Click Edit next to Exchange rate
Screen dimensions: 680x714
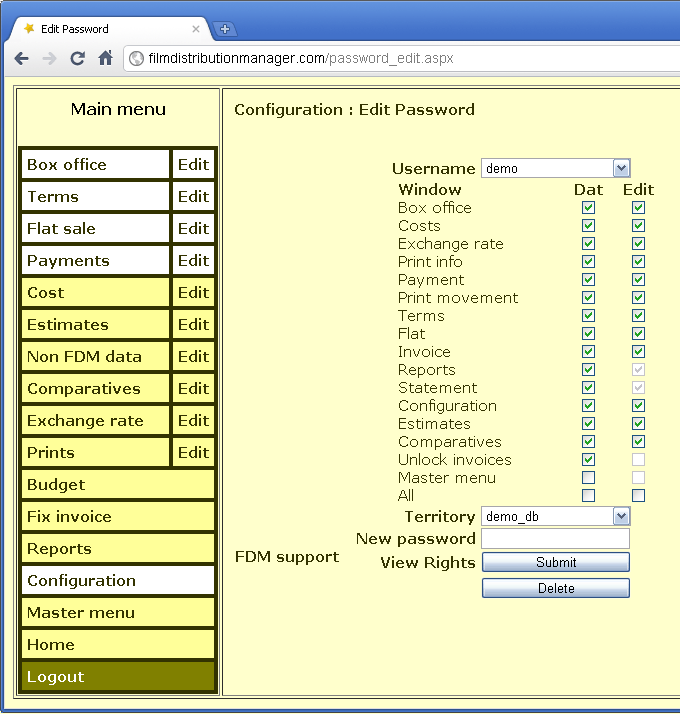pyautogui.click(x=193, y=421)
